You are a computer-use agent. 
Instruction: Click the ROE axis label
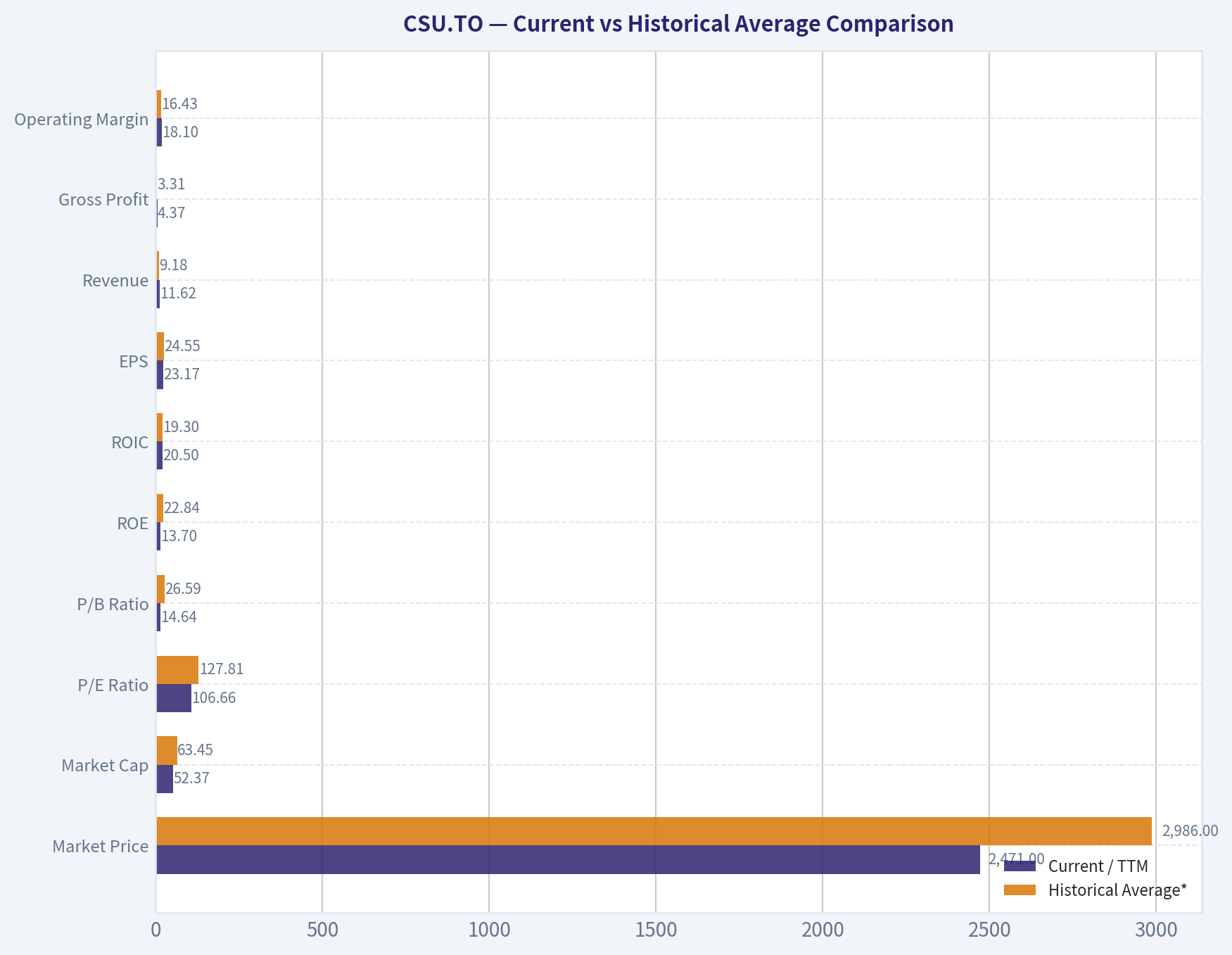click(x=133, y=524)
